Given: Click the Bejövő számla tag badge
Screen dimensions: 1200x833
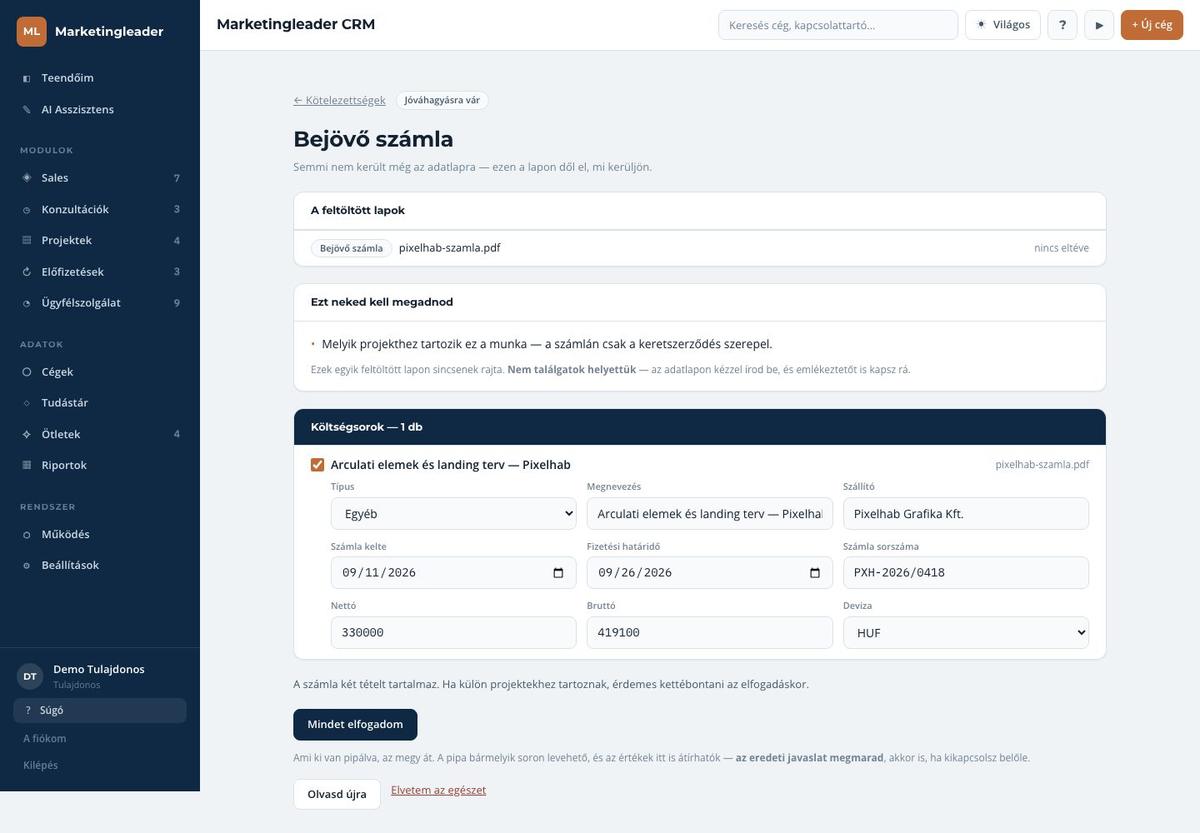Looking at the screenshot, I should [351, 248].
